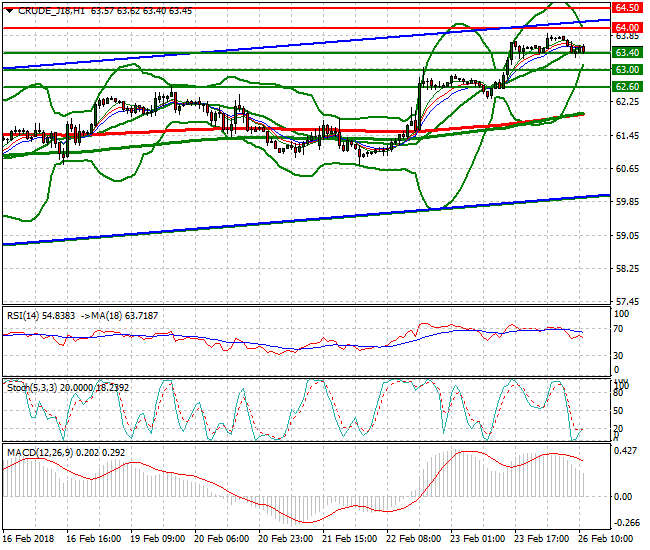The width and height of the screenshot is (650, 550).
Task: Click the 59.05 price axis value
Action: point(627,235)
